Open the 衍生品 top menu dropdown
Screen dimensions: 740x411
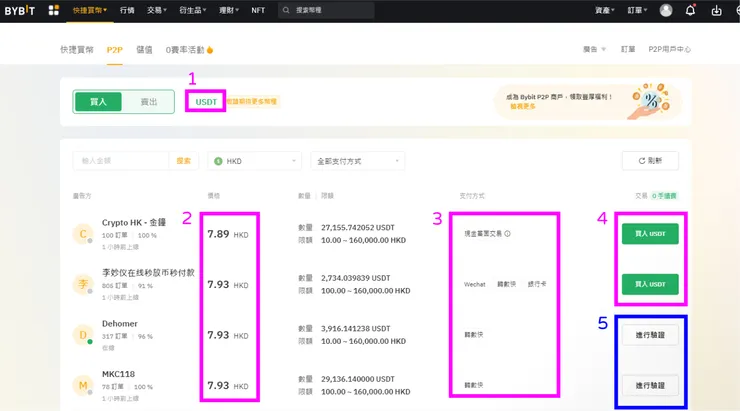coord(193,10)
